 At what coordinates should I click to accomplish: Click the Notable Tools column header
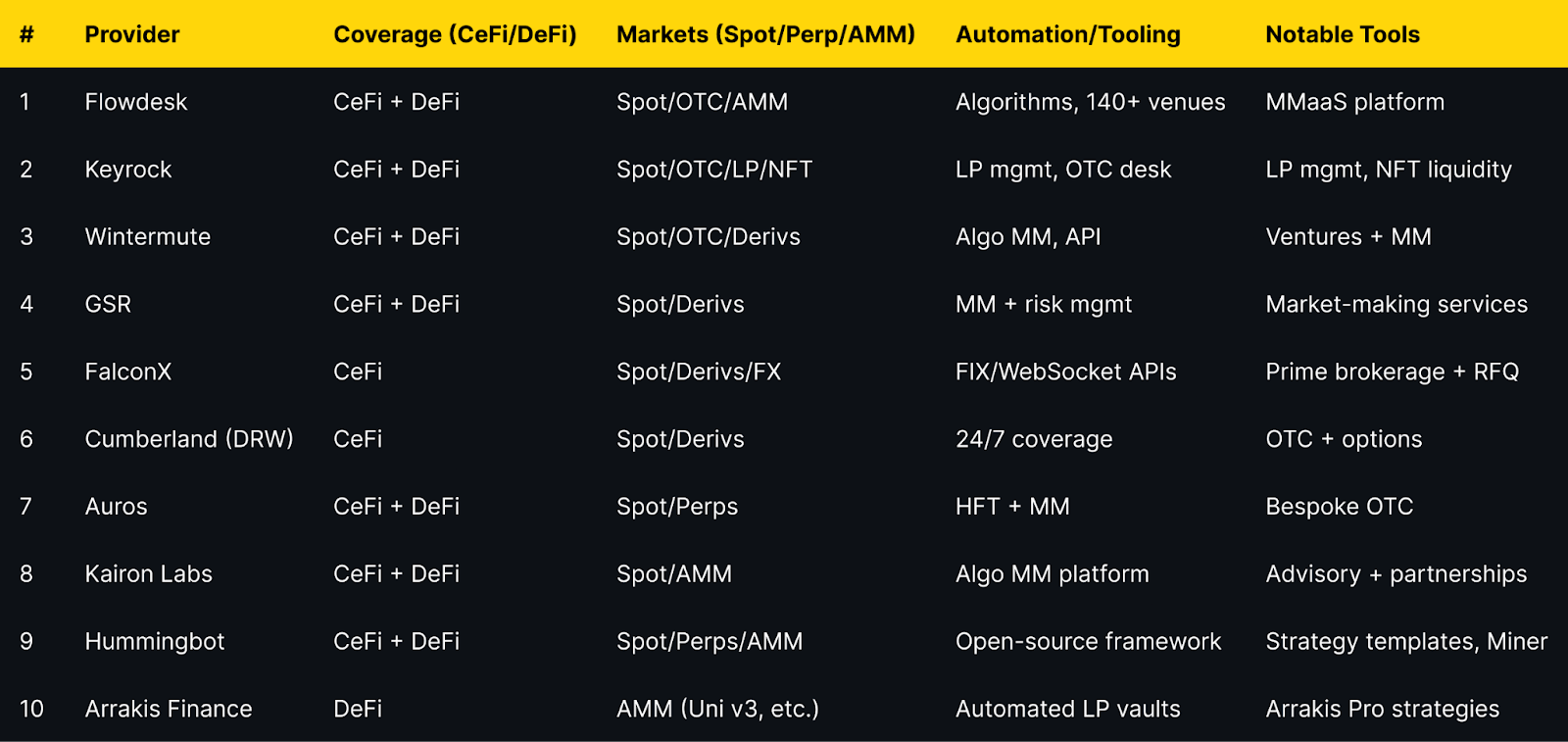(x=1343, y=34)
